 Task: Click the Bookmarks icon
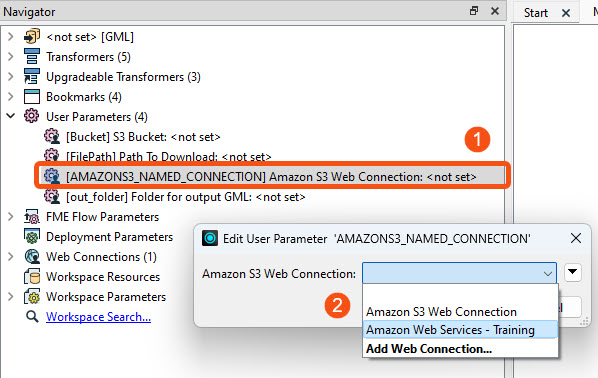32,97
